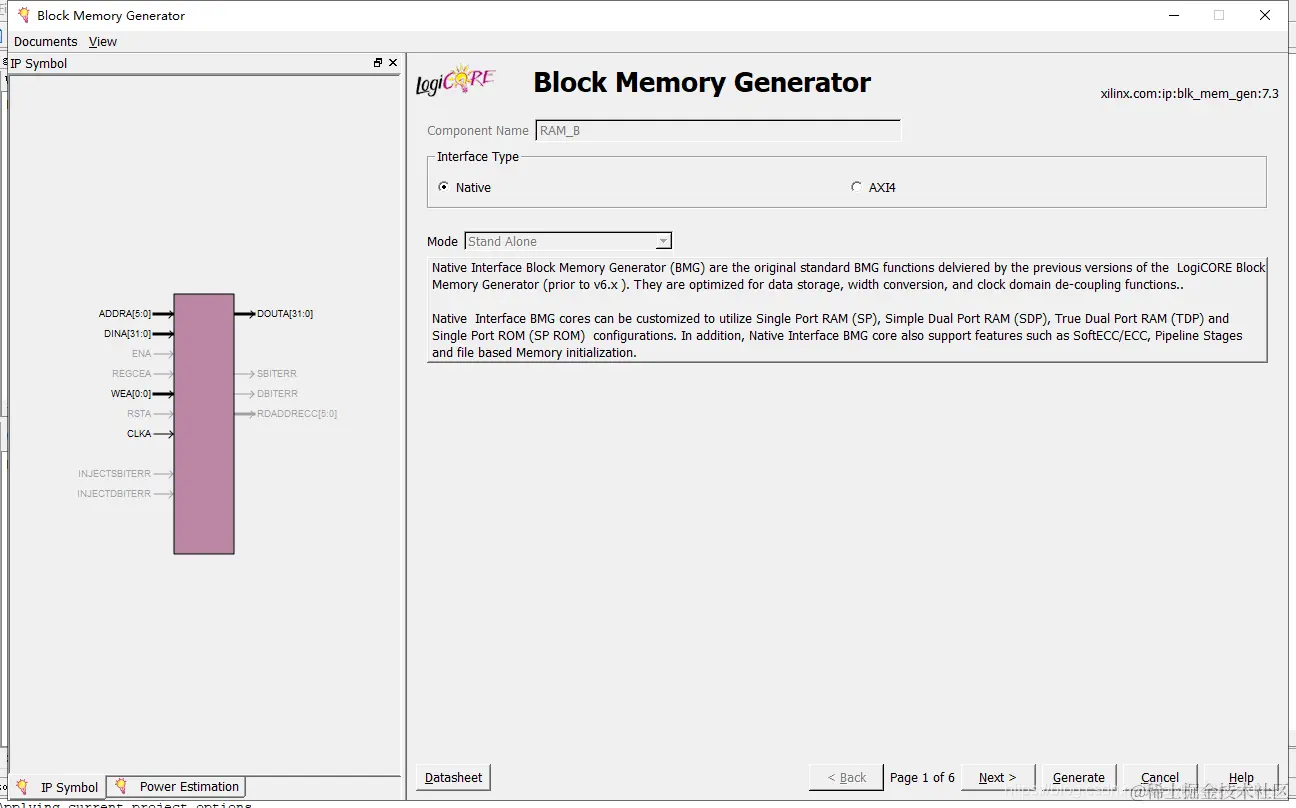This screenshot has width=1296, height=808.
Task: Open the View menu
Action: coord(102,42)
